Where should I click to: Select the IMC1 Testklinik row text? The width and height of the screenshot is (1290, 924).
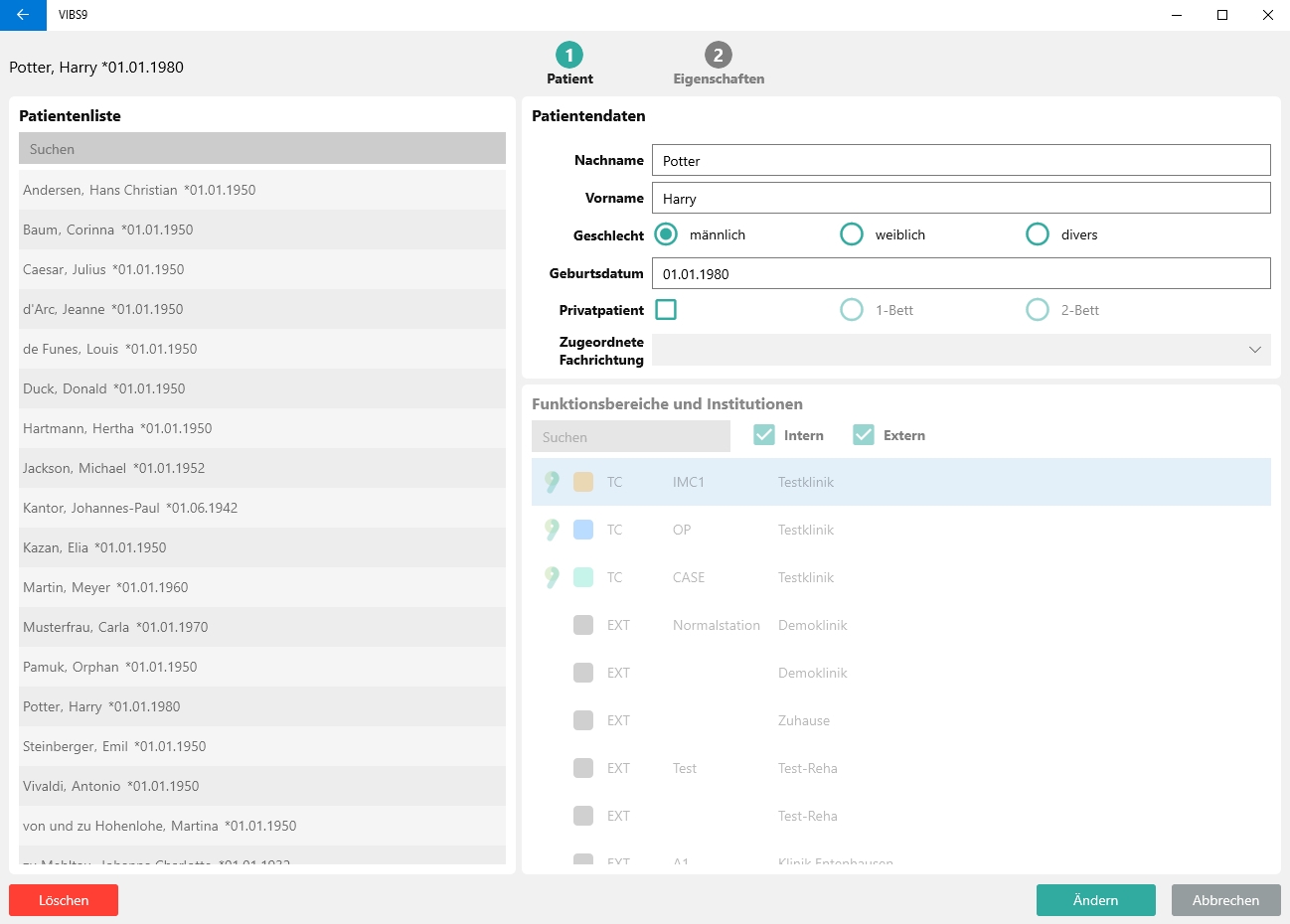(901, 482)
